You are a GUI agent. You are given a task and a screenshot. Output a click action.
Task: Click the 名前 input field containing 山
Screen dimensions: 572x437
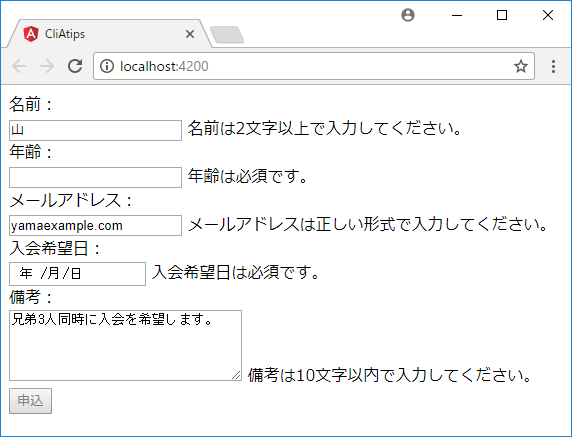click(x=95, y=130)
